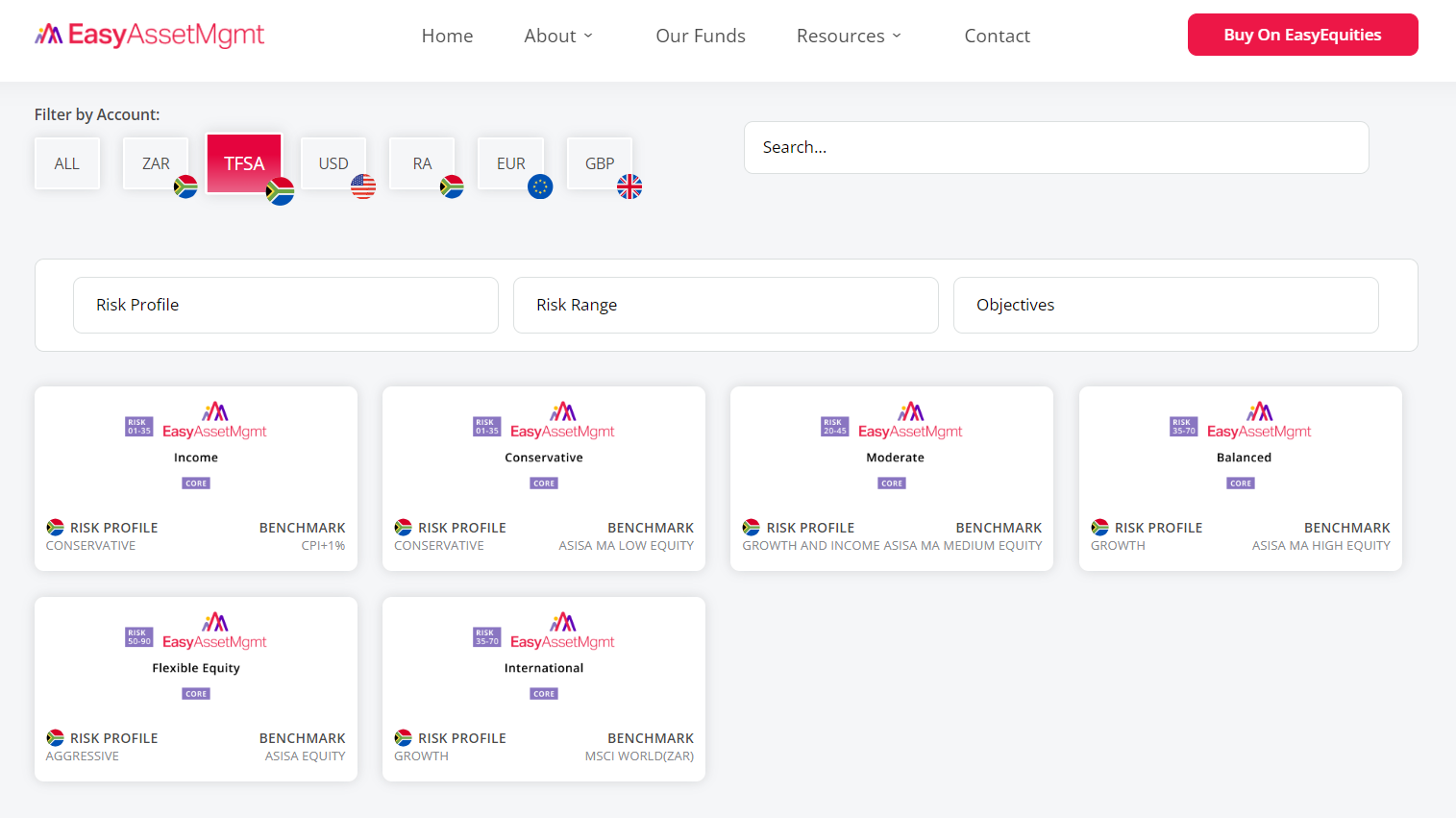This screenshot has width=1456, height=818.
Task: Expand the About menu
Action: (558, 36)
